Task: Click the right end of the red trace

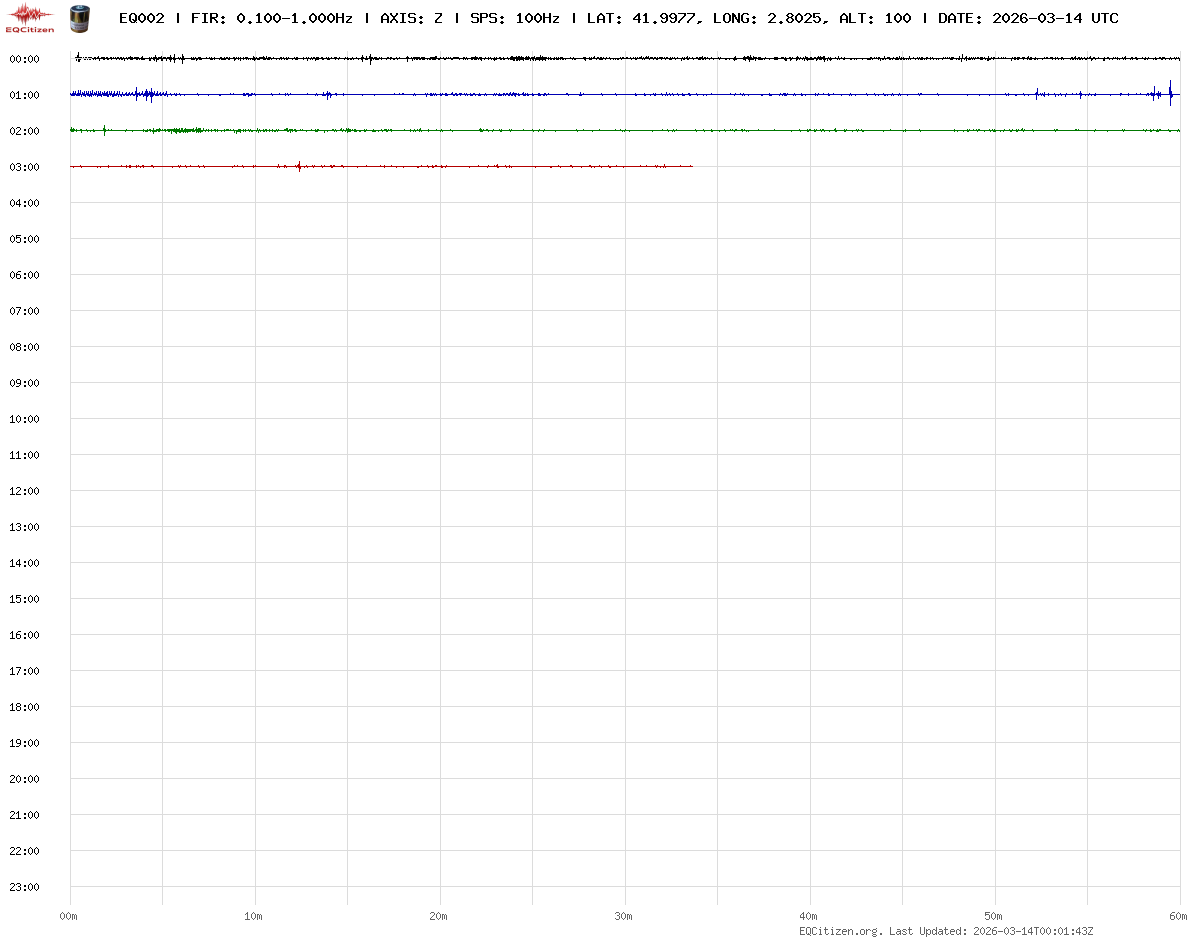Action: [x=691, y=166]
